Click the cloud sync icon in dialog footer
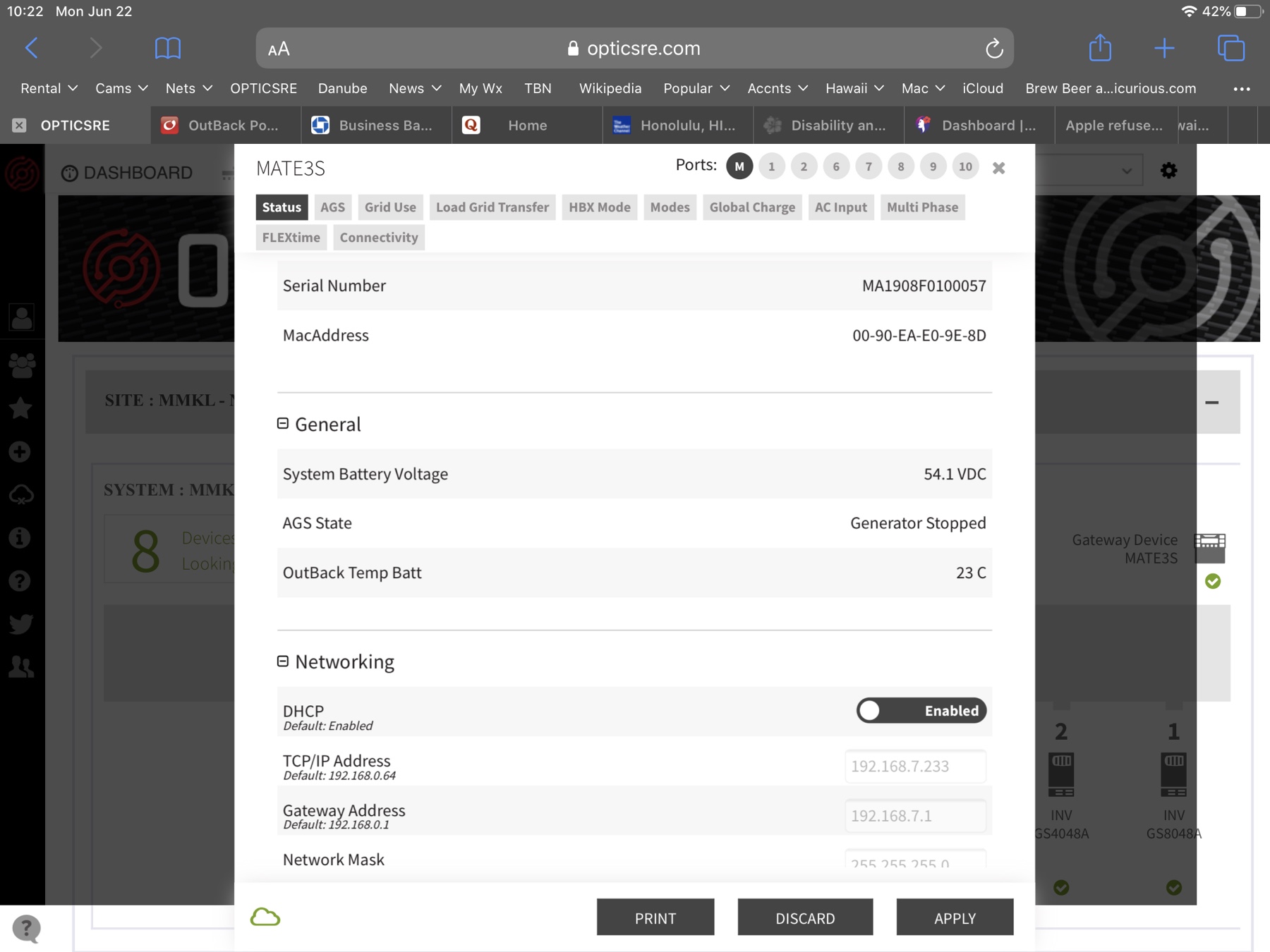 (x=265, y=917)
